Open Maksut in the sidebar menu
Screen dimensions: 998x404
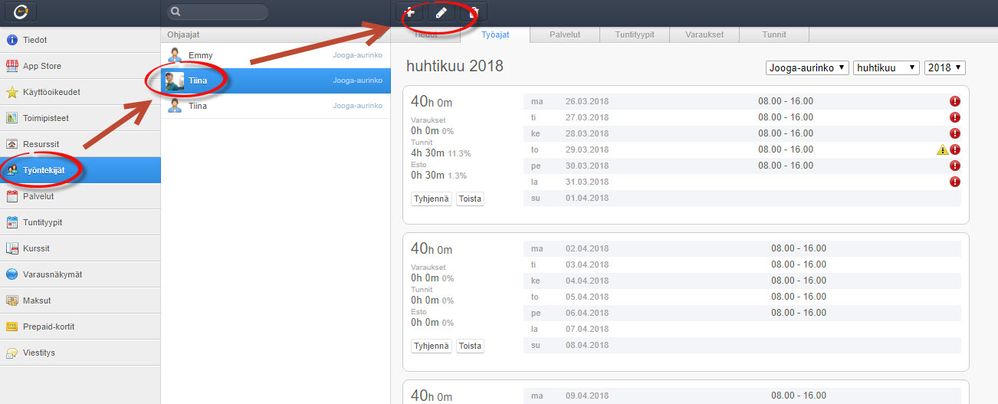click(80, 300)
